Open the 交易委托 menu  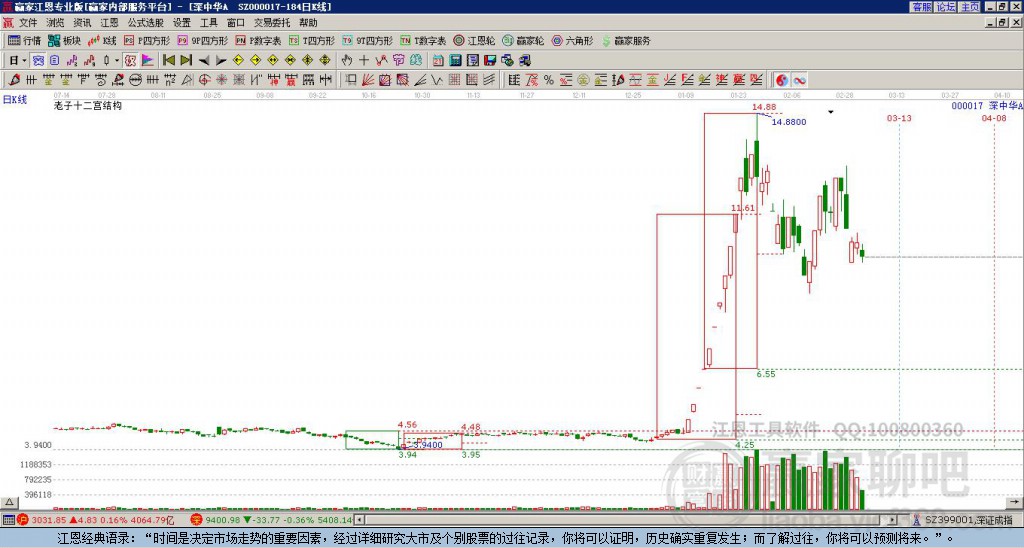tap(272, 23)
